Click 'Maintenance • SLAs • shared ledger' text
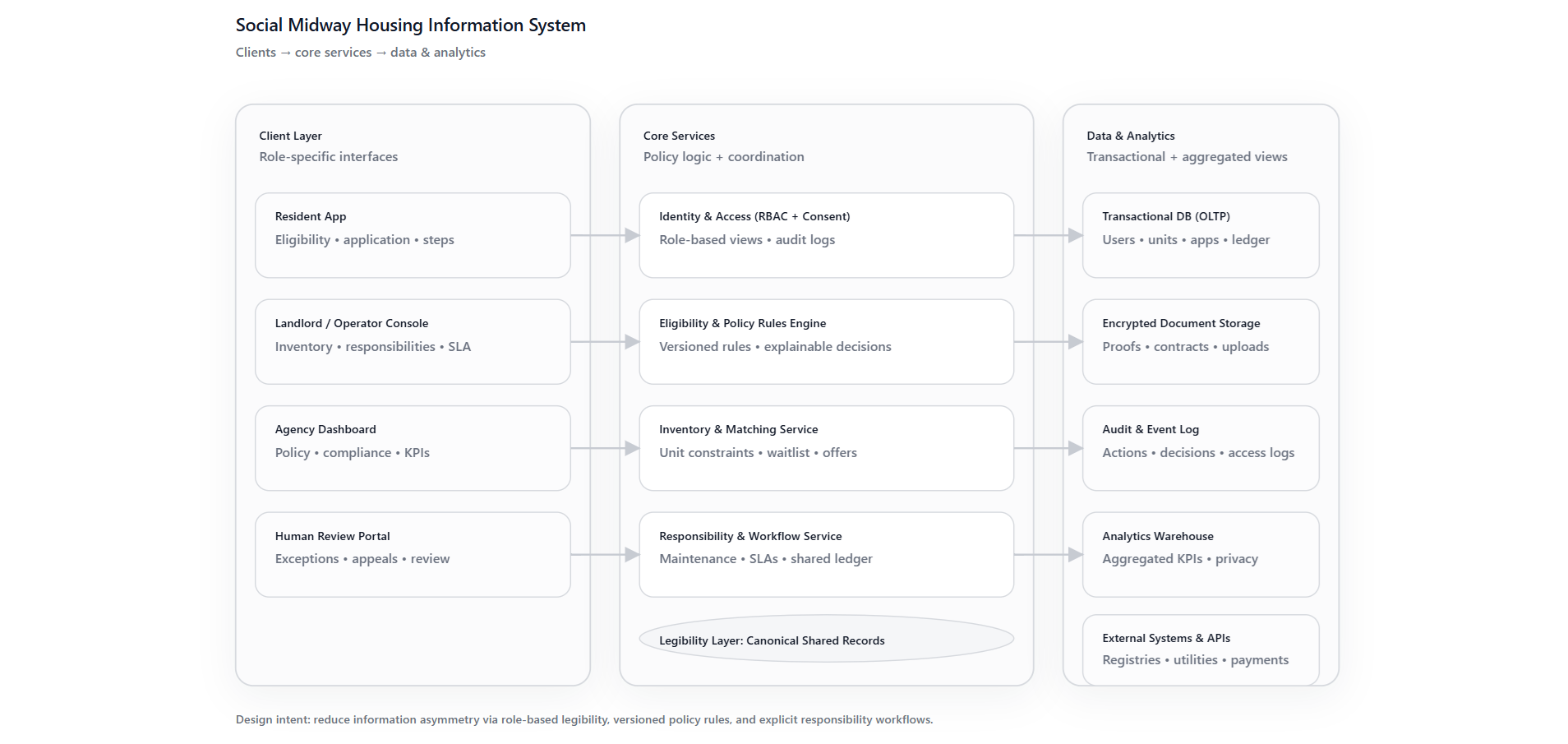 [x=766, y=559]
